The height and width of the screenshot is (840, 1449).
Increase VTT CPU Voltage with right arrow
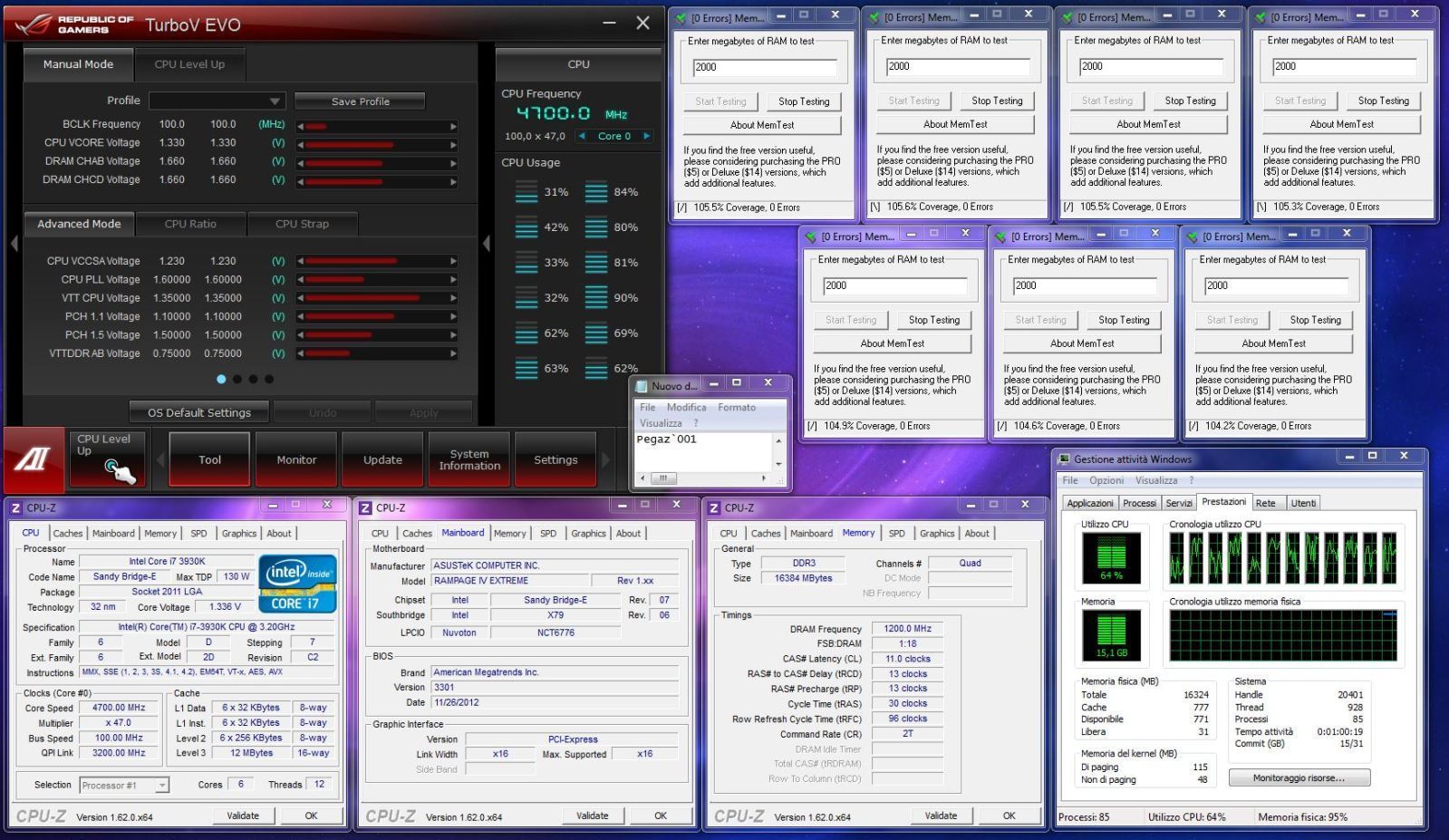(453, 299)
